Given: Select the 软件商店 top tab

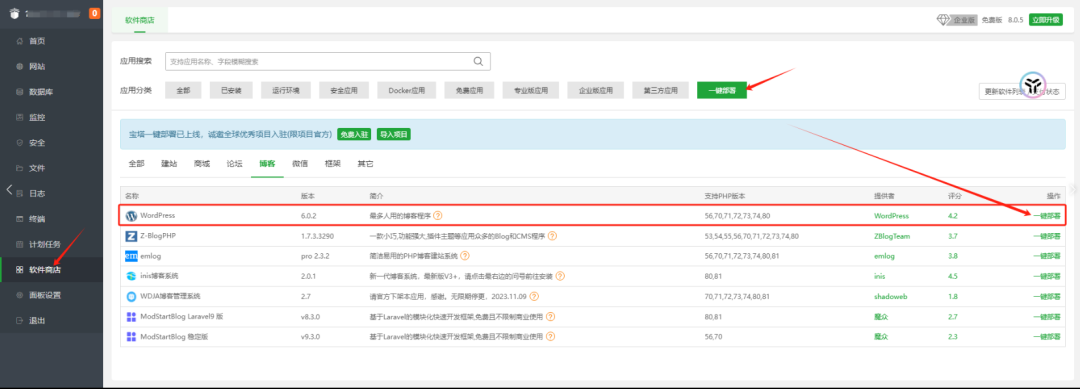Looking at the screenshot, I should (140, 21).
